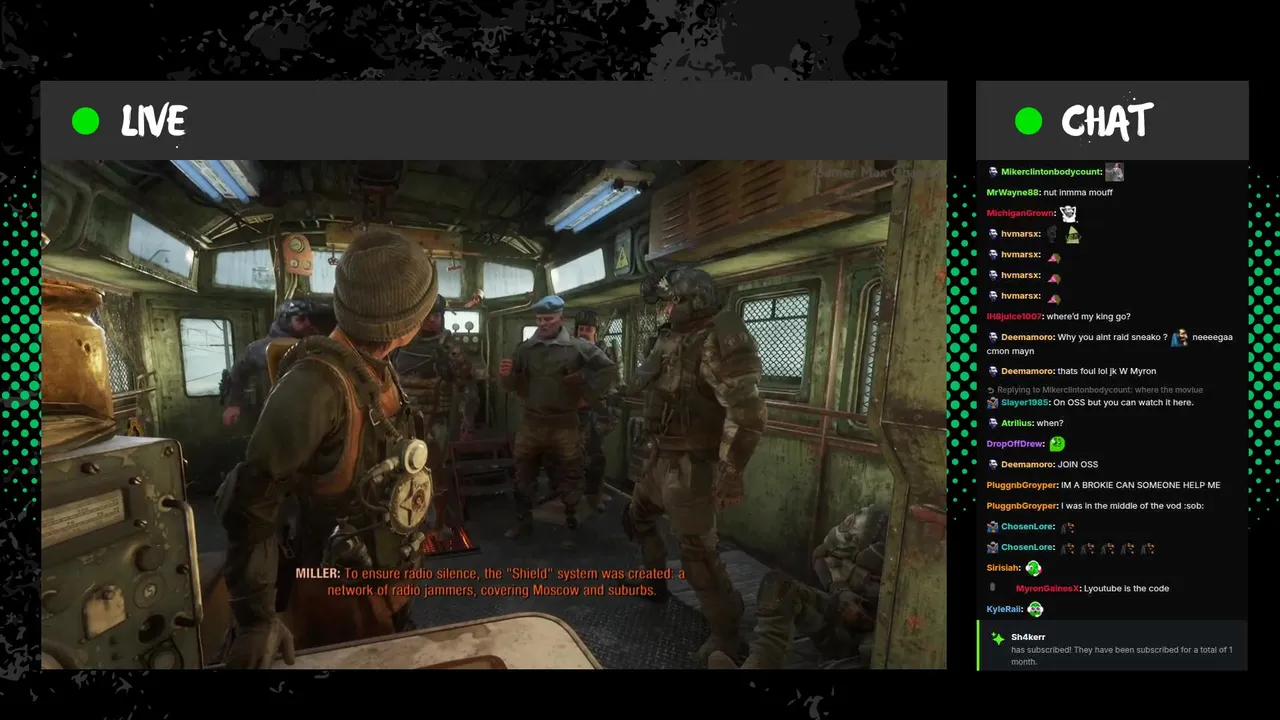1280x720 pixels.
Task: Click 'I was in the middle of the vod' message
Action: [x=1132, y=506]
